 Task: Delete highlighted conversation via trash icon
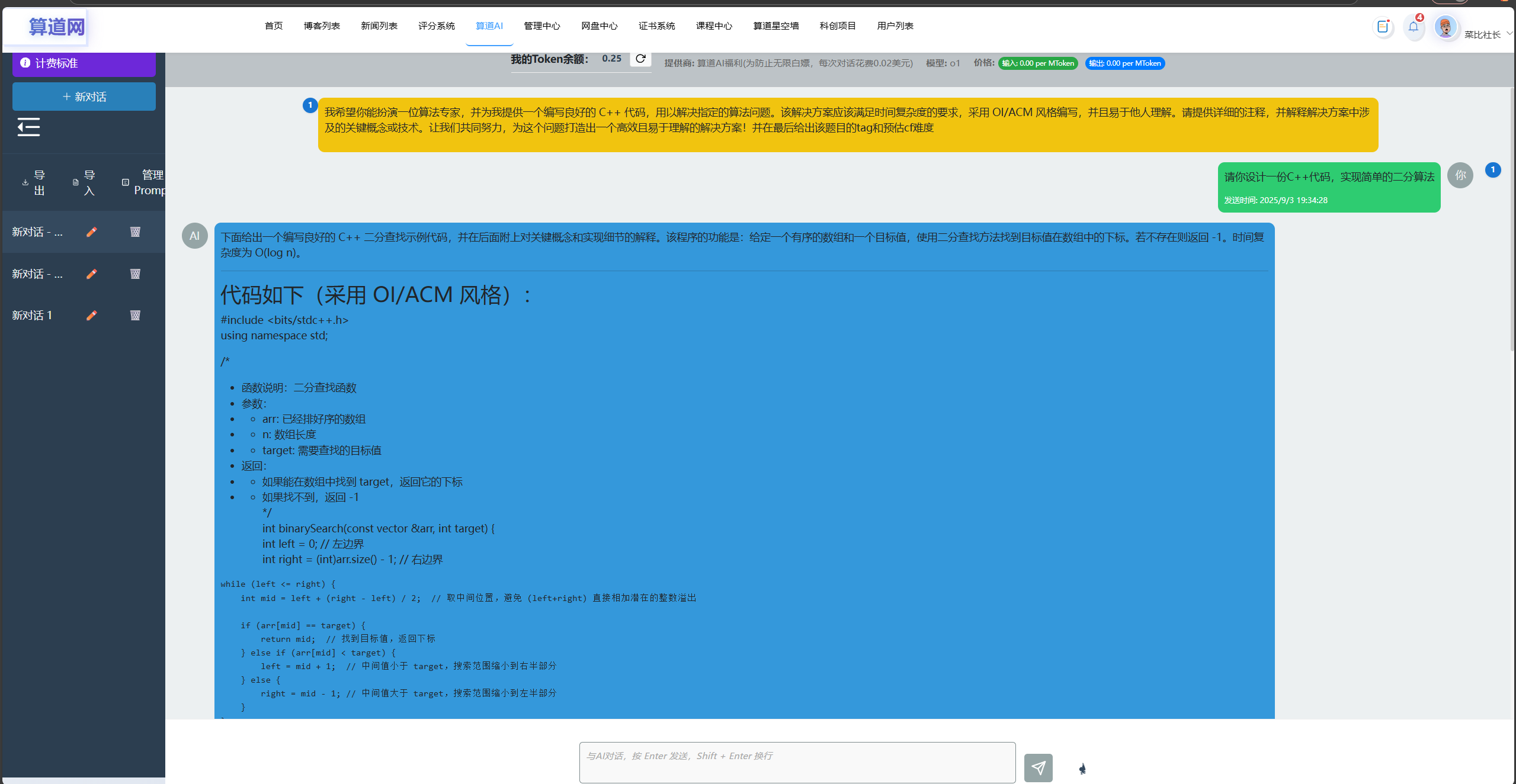135,232
